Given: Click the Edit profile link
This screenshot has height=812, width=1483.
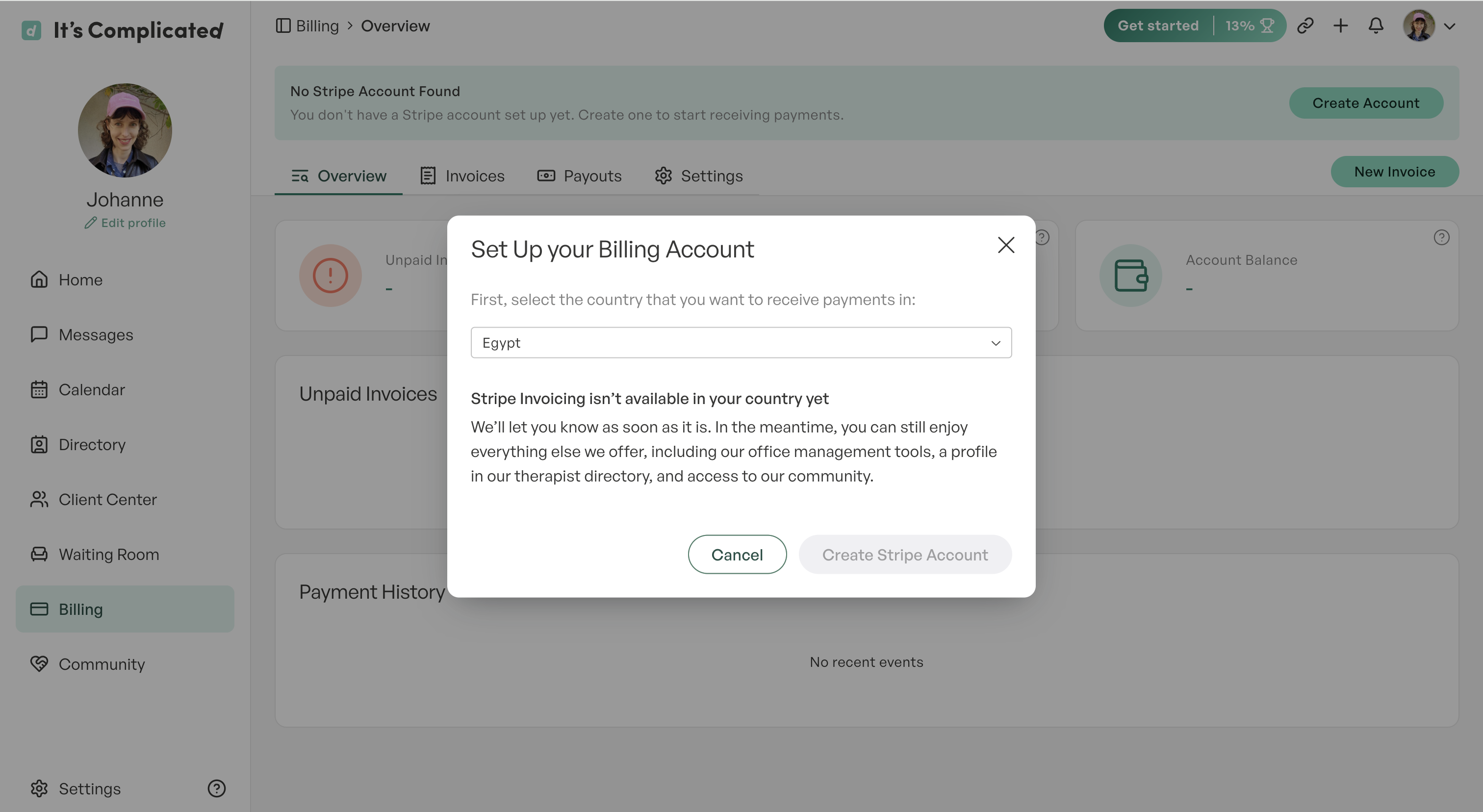Looking at the screenshot, I should tap(125, 223).
